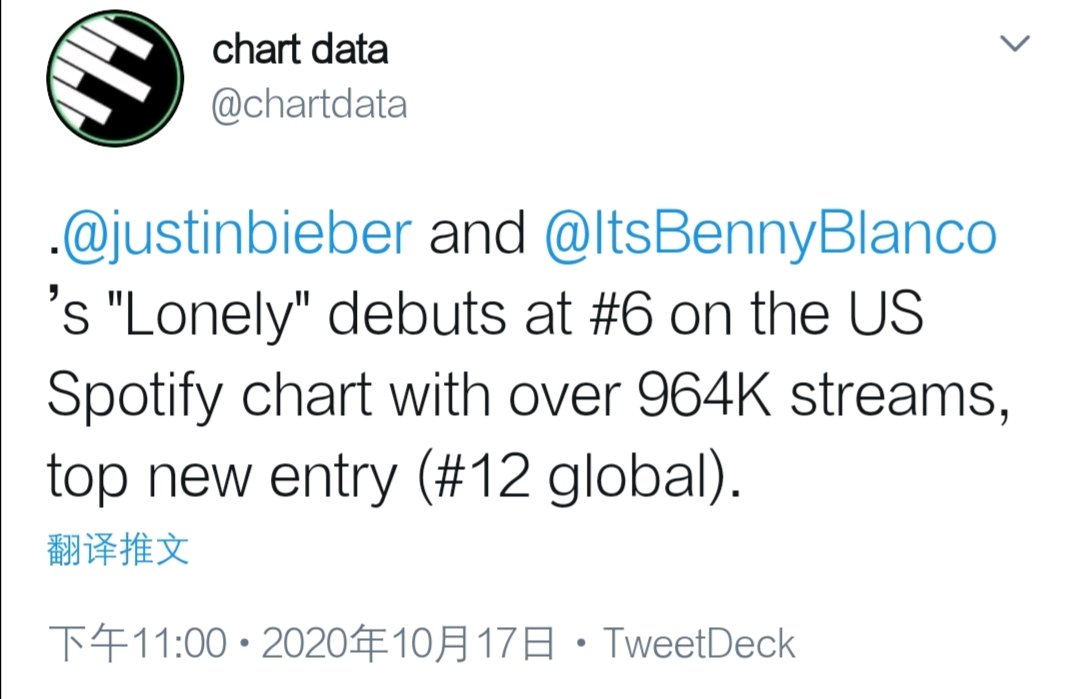Click the 翻译推文 translate tweet link
This screenshot has height=699, width=1080.
click(118, 550)
